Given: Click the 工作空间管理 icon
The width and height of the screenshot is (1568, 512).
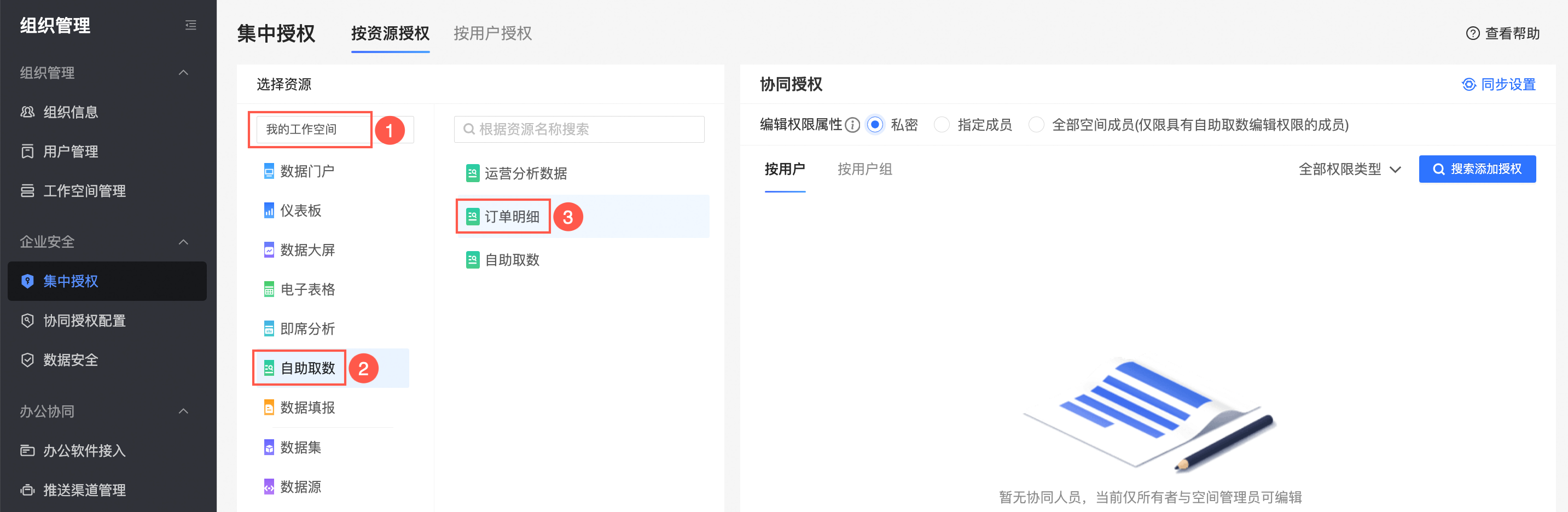Looking at the screenshot, I should point(27,191).
